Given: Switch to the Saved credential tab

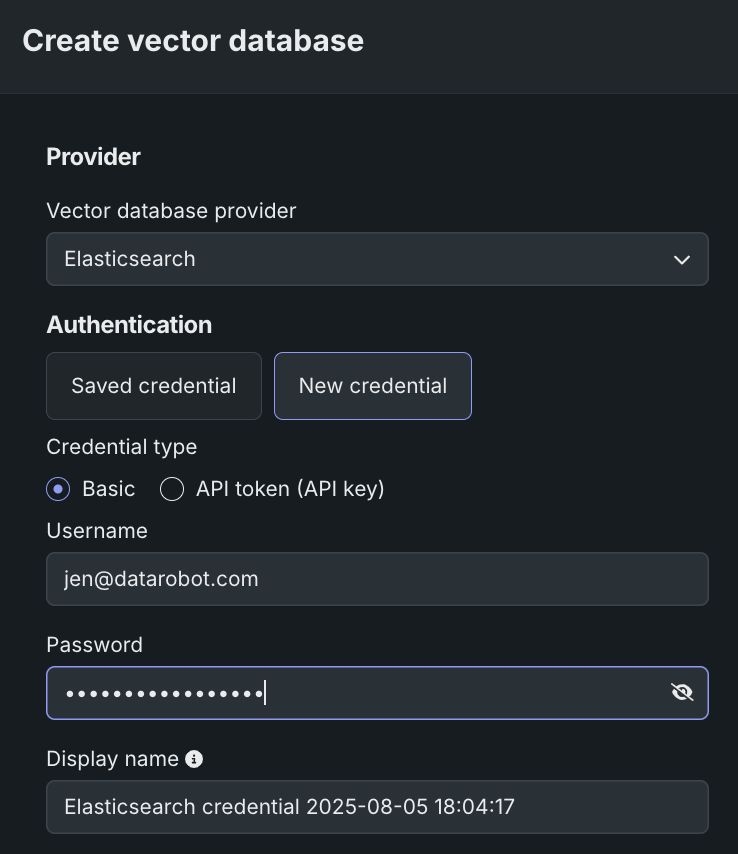Looking at the screenshot, I should coord(154,386).
